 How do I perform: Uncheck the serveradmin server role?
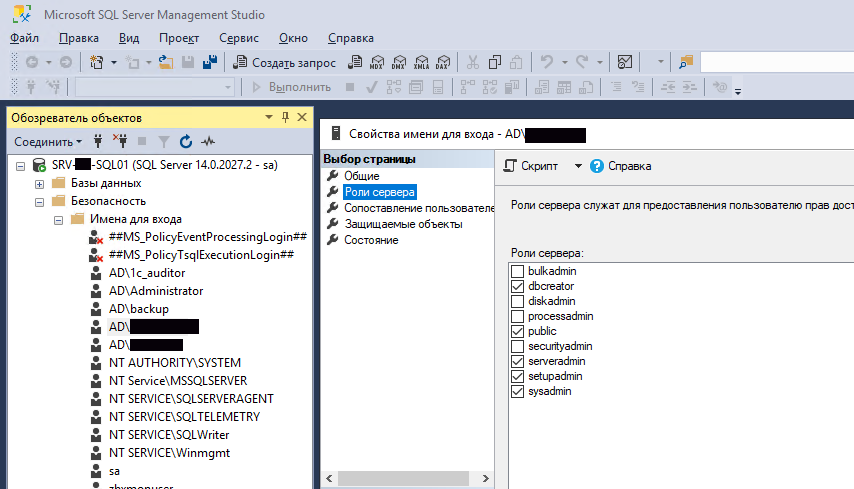point(517,361)
